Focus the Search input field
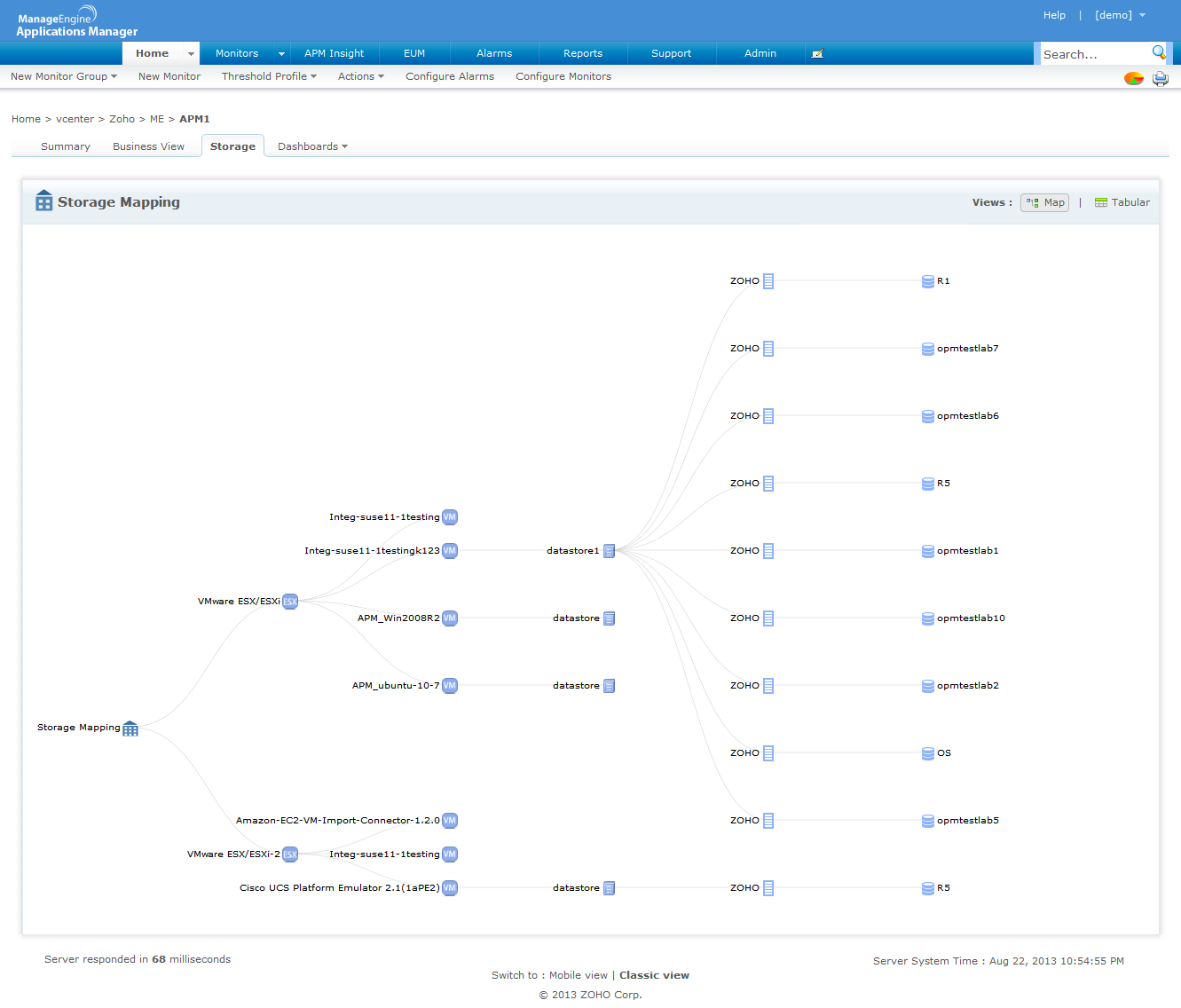The image size is (1181, 1008). coord(1095,54)
